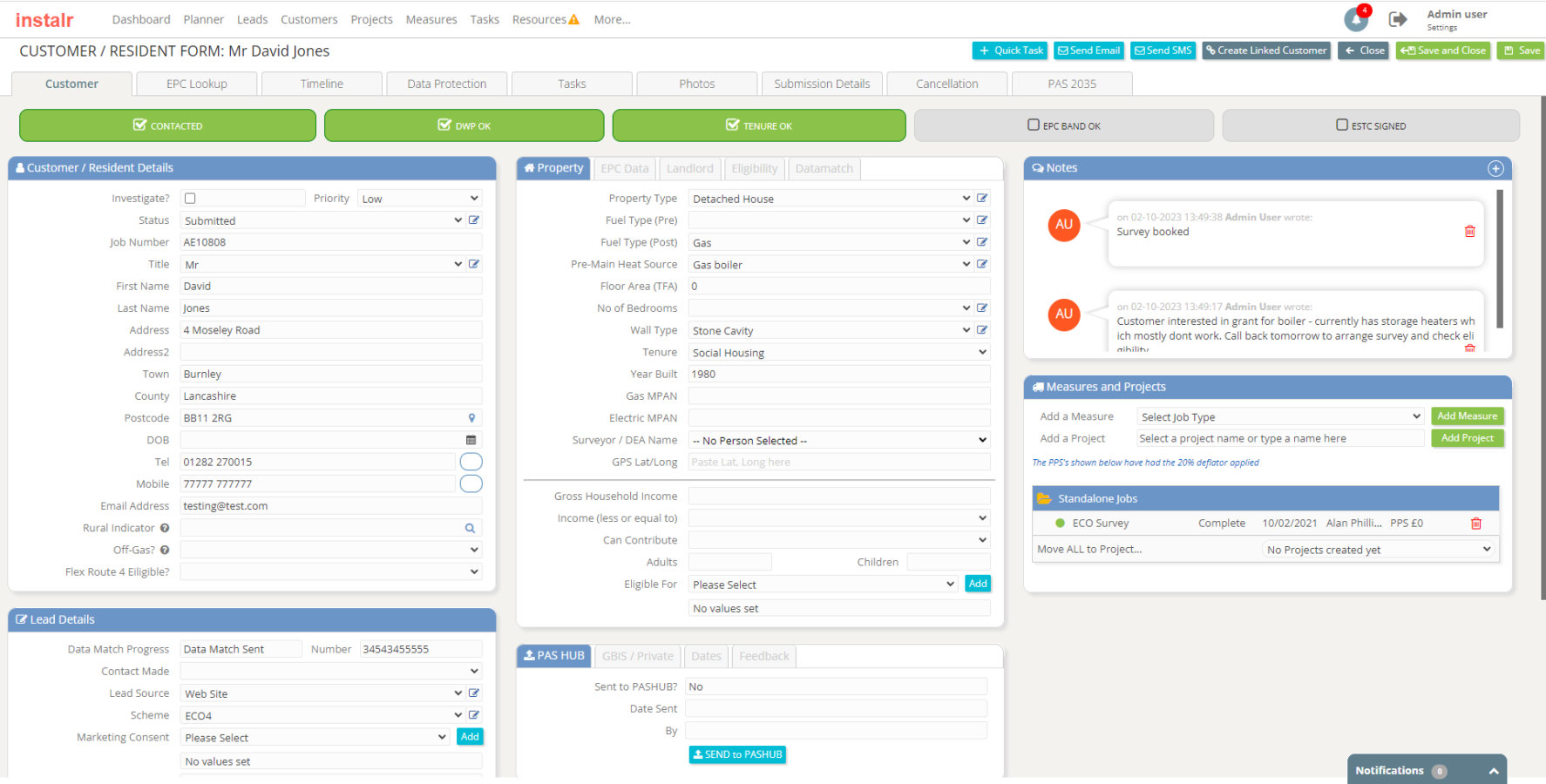Search the Rural Indicator magnifier icon

click(470, 528)
